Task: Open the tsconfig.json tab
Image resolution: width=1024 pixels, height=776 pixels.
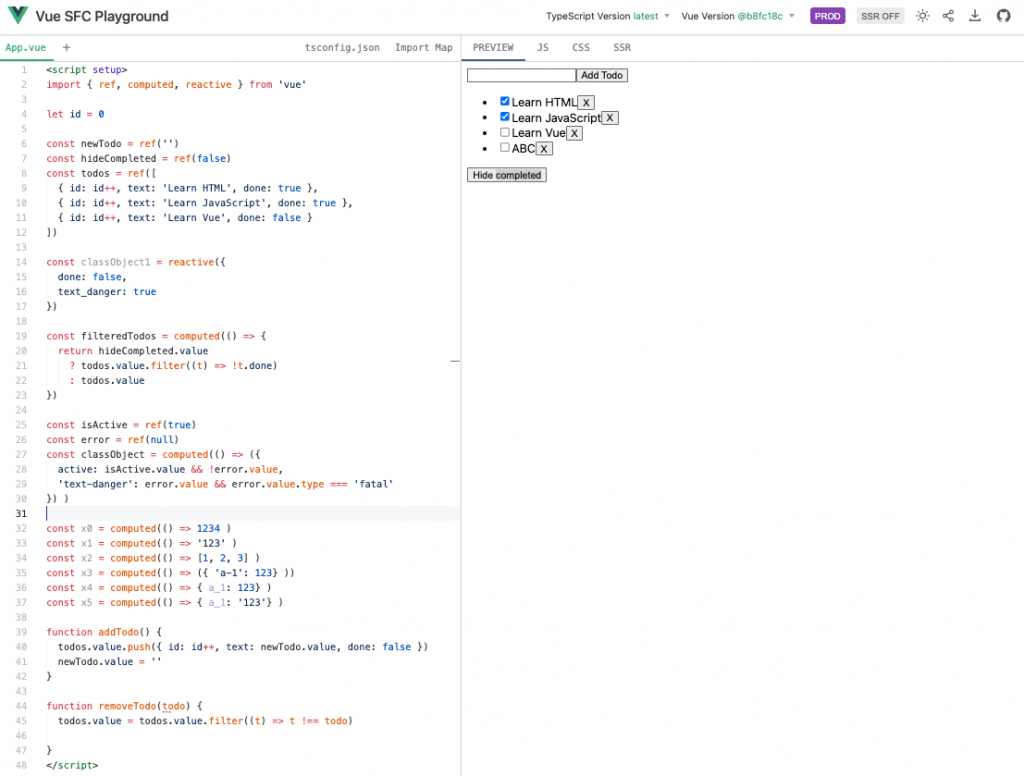Action: pyautogui.click(x=342, y=48)
